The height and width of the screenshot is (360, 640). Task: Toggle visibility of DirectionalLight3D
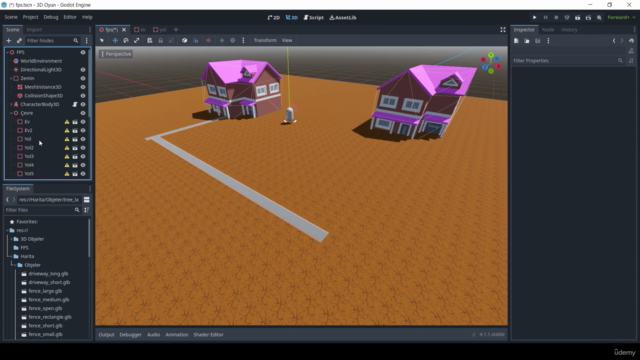(83, 70)
